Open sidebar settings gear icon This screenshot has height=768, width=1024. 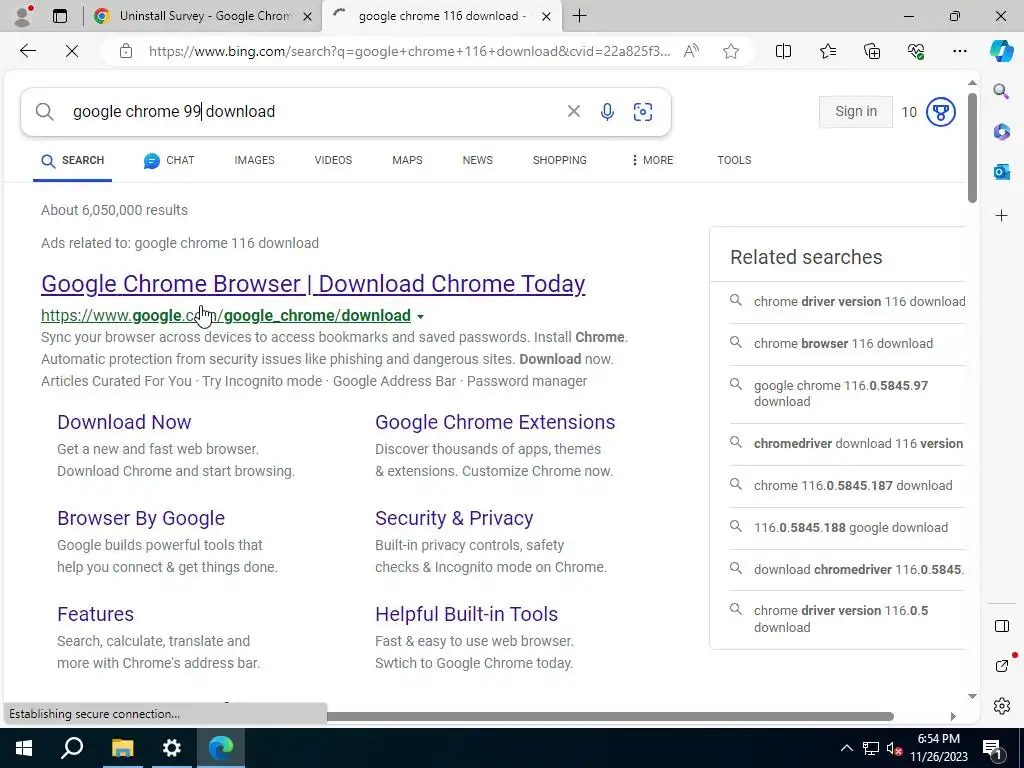[x=1002, y=706]
